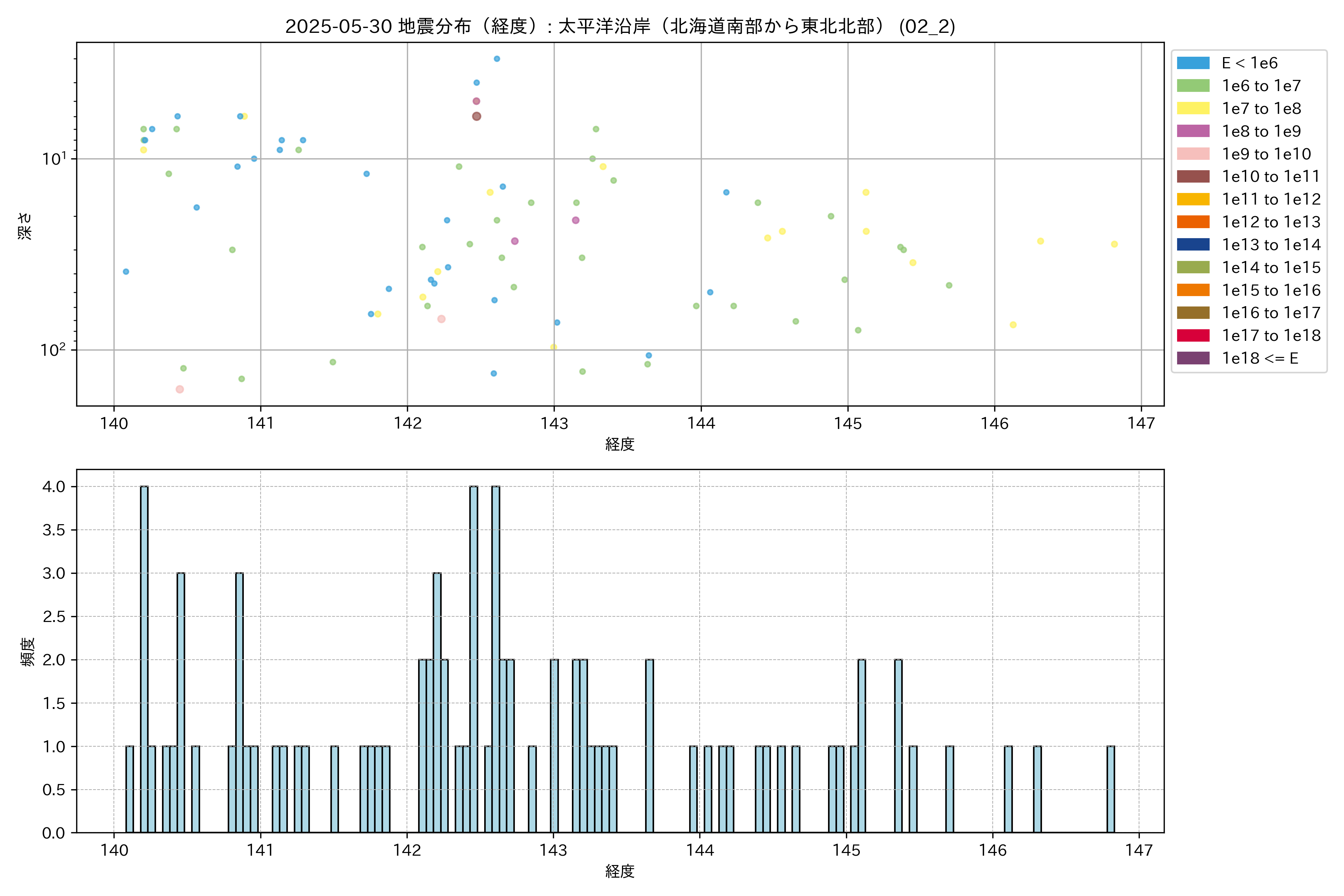Click the navy 1e13 to 1e14 swatch
The height and width of the screenshot is (896, 1344).
(1193, 245)
